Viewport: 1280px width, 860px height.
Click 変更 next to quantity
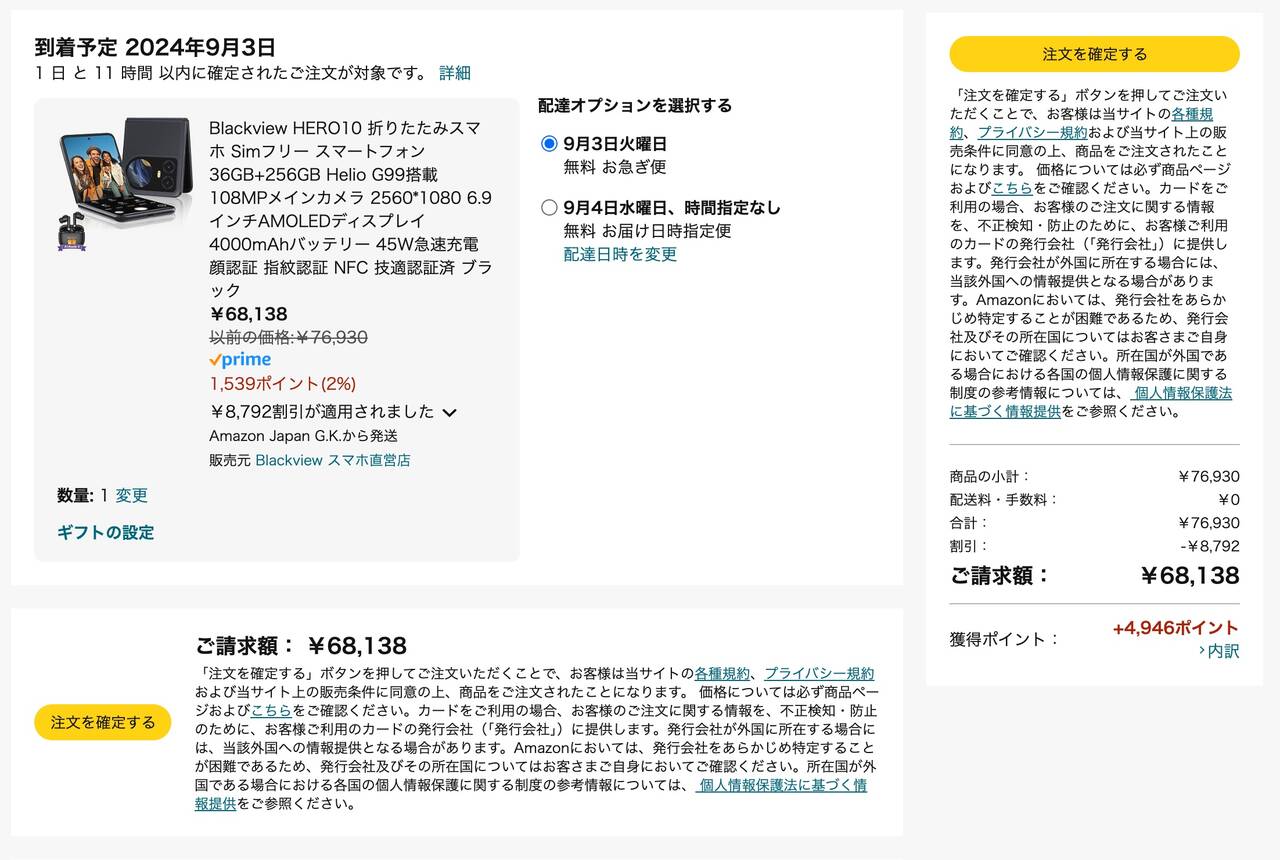[x=131, y=495]
